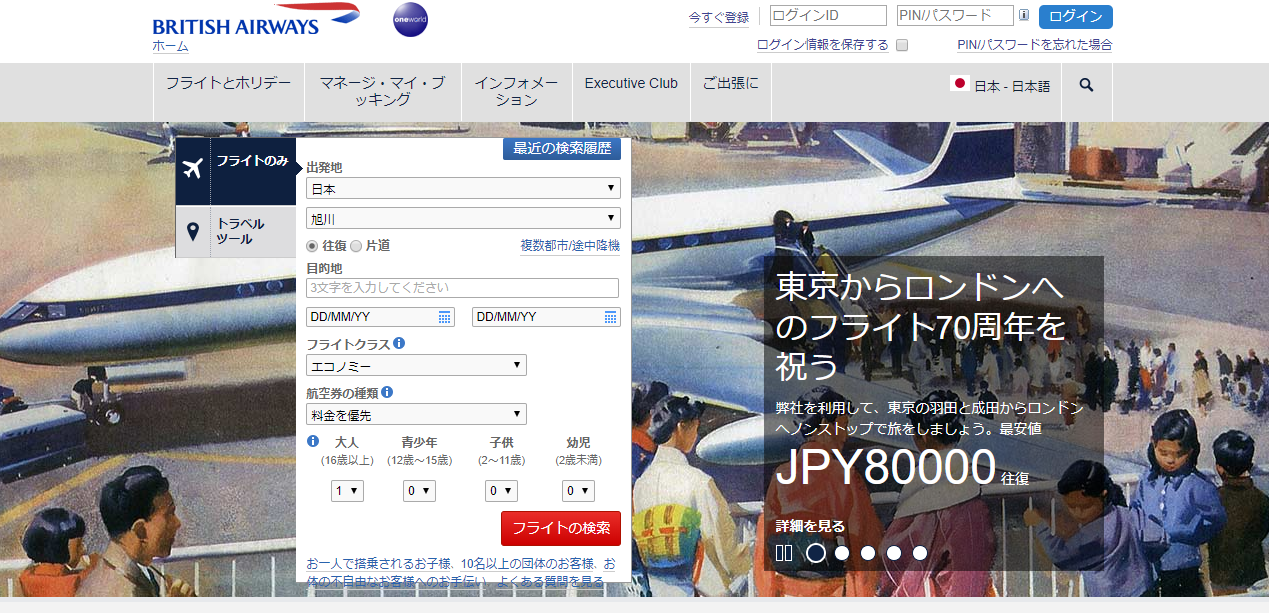Open 最近の検索履歴 button
The width and height of the screenshot is (1269, 613).
[562, 148]
